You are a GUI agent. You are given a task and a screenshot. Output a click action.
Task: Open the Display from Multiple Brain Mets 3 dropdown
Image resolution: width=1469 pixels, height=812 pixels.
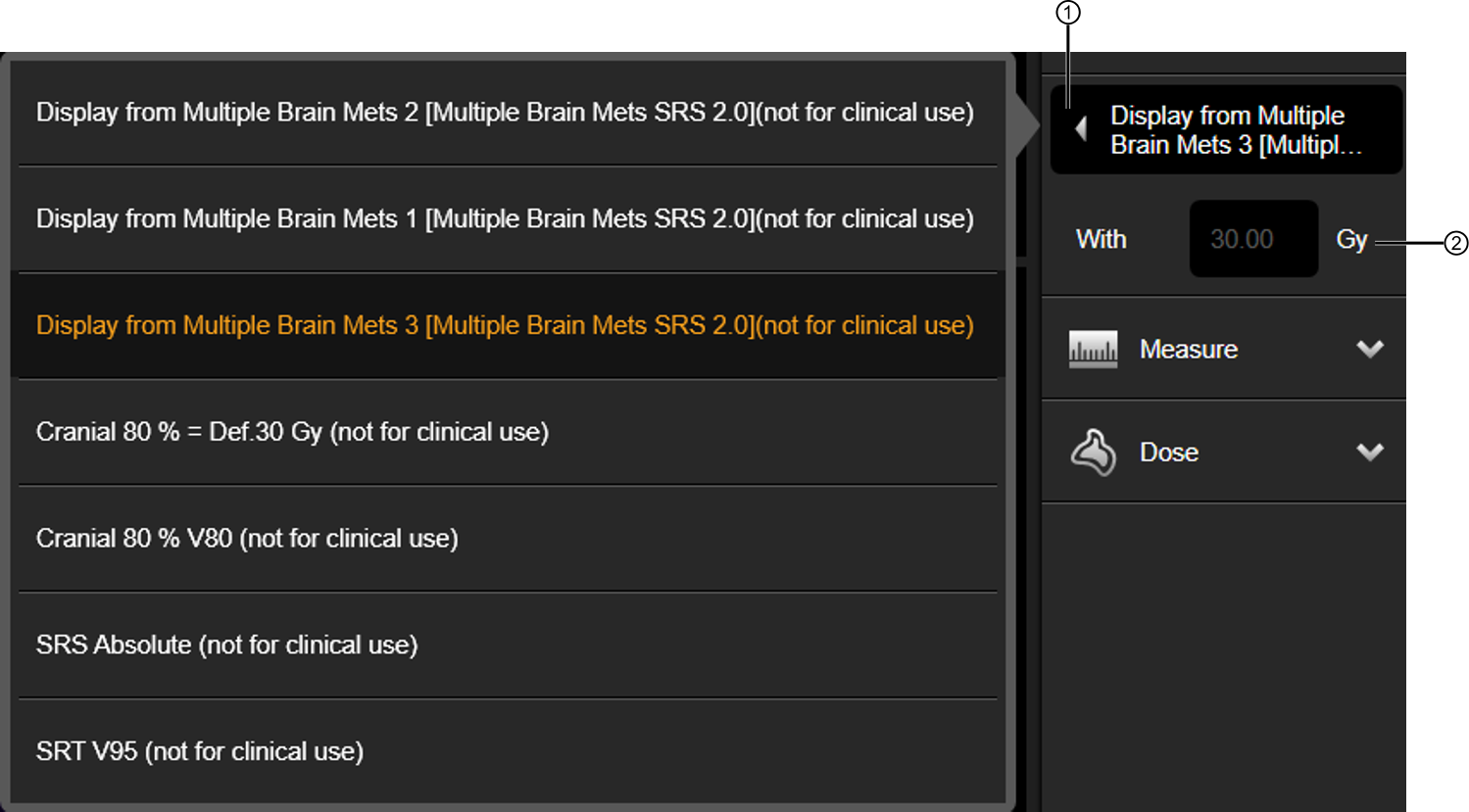click(1226, 130)
